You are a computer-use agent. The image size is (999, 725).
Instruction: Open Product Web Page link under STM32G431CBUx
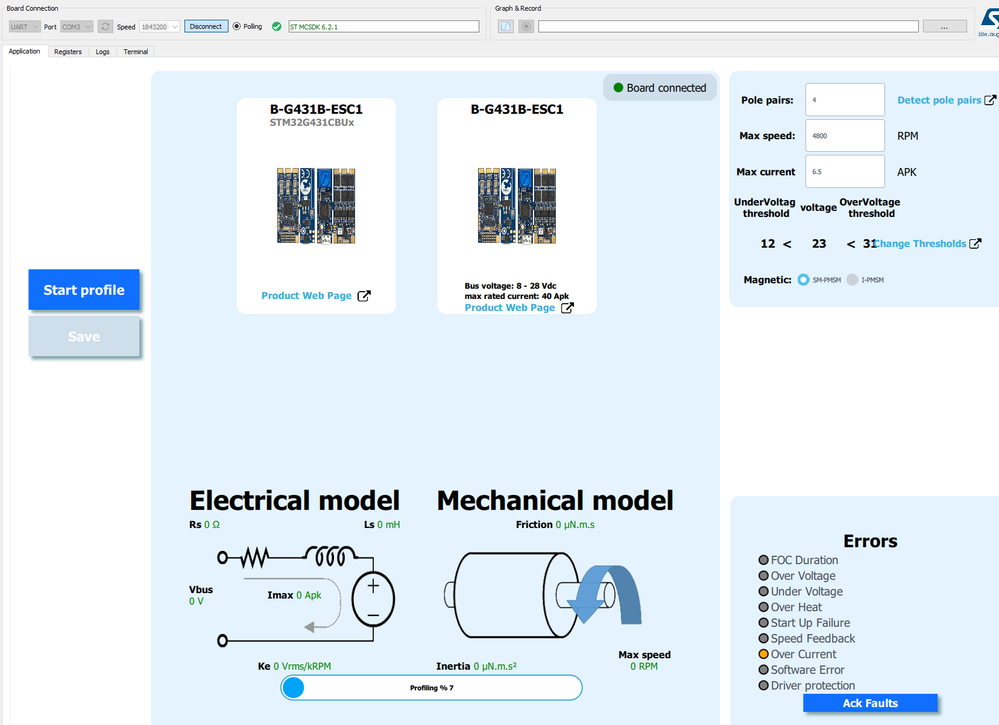tap(306, 296)
